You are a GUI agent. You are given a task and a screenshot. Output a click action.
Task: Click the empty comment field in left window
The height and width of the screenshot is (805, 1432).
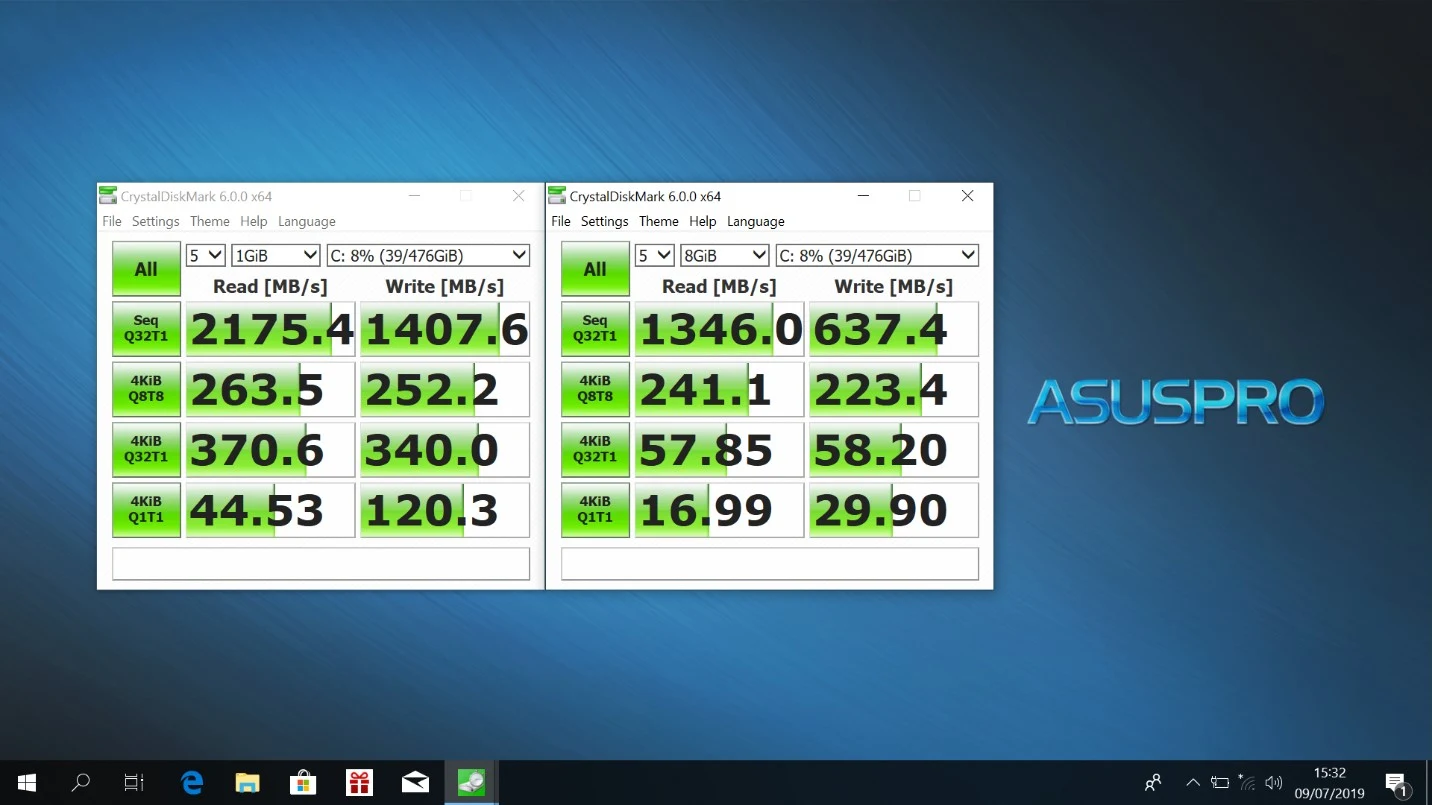click(x=321, y=563)
